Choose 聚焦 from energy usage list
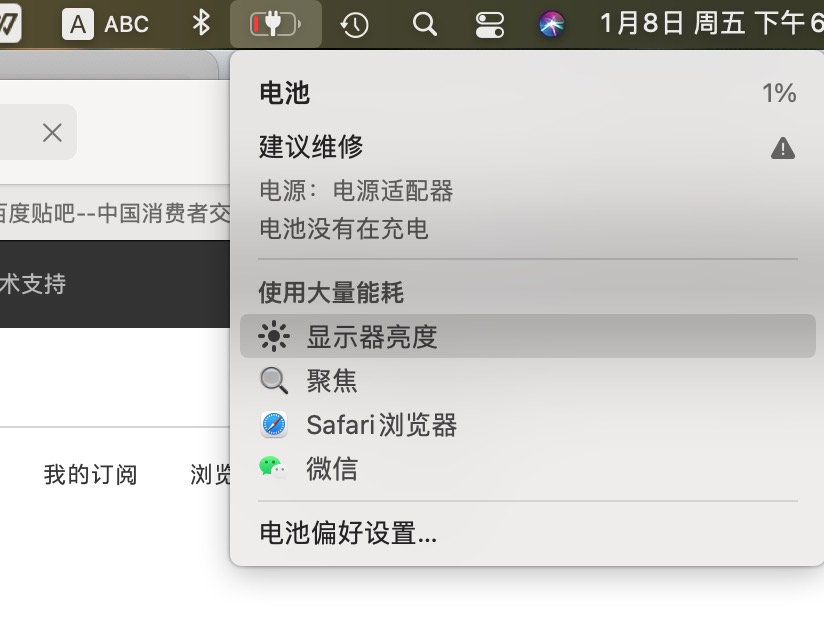The width and height of the screenshot is (824, 628). (332, 381)
